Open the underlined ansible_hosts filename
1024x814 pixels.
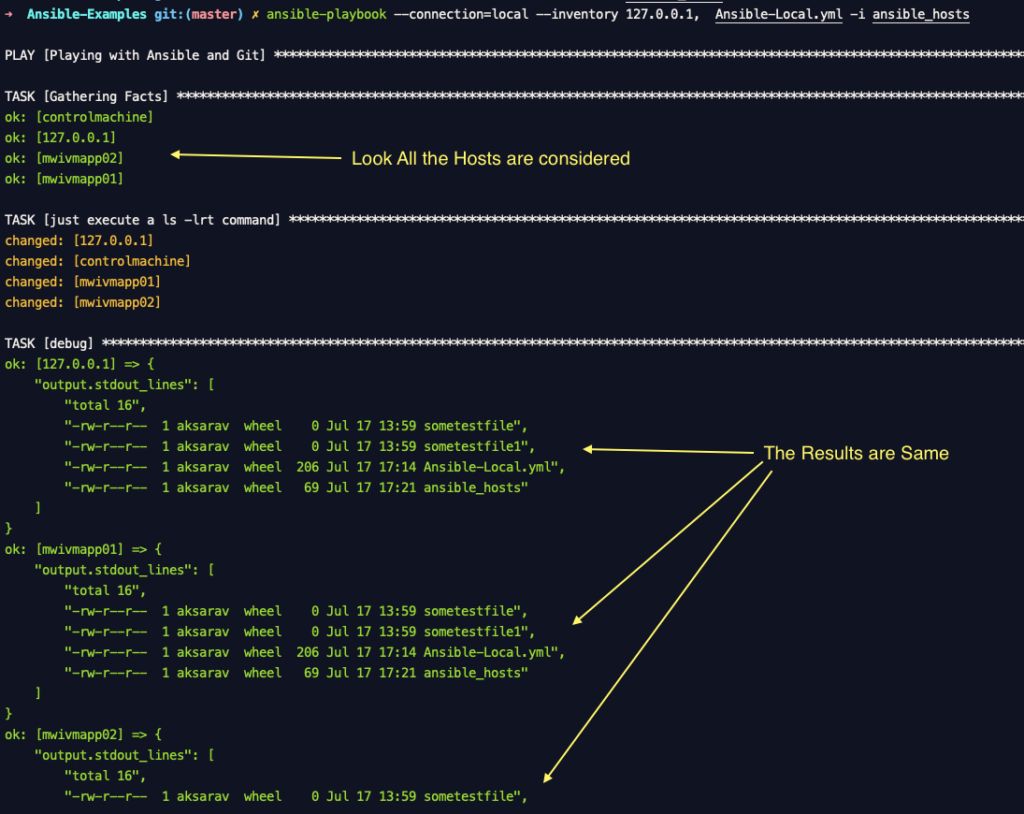click(921, 14)
